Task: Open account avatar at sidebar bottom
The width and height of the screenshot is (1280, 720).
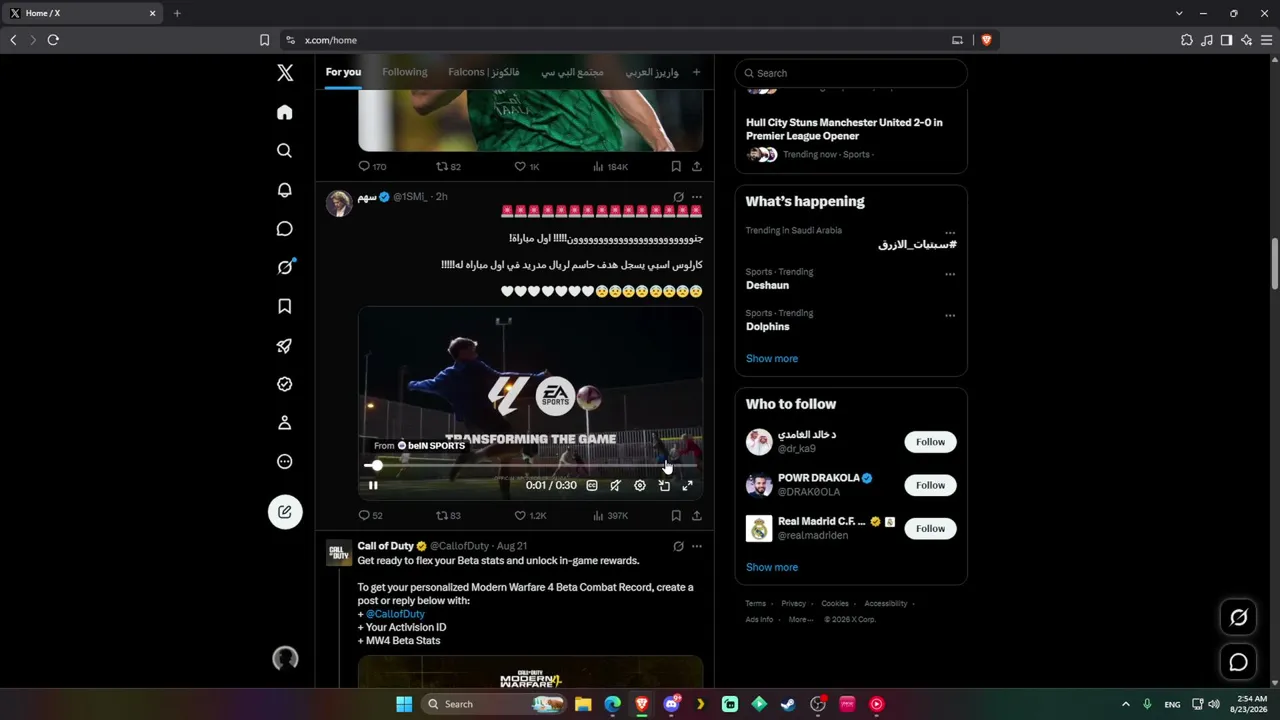Action: pos(285,658)
